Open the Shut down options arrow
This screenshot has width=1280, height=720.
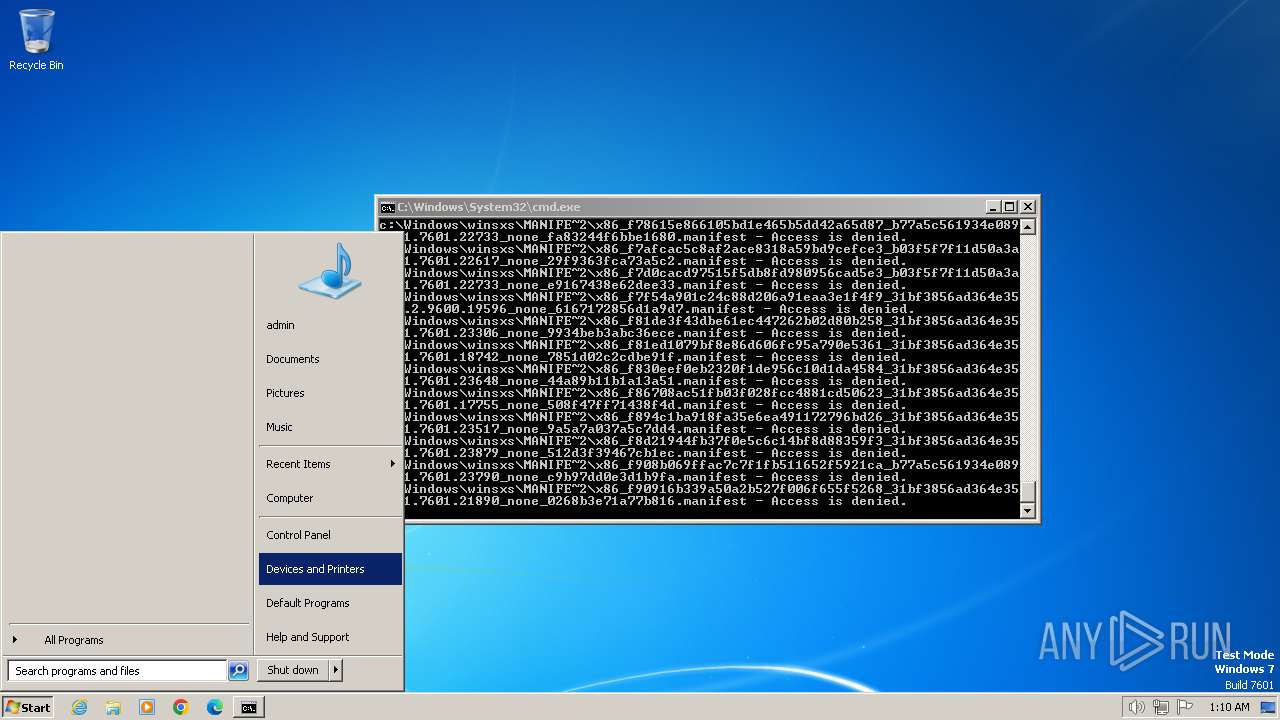click(336, 670)
